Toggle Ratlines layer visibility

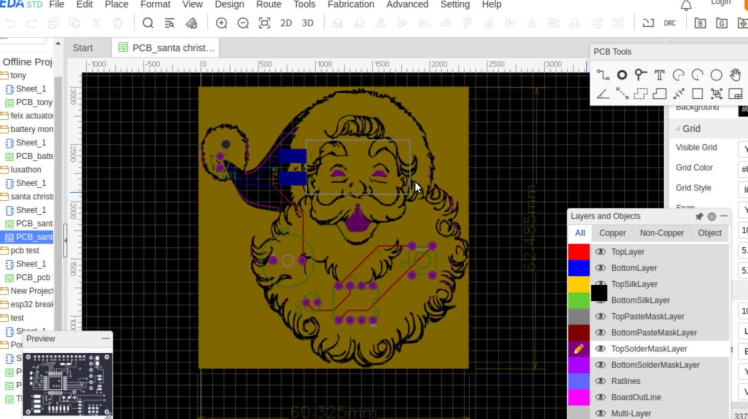(x=600, y=381)
